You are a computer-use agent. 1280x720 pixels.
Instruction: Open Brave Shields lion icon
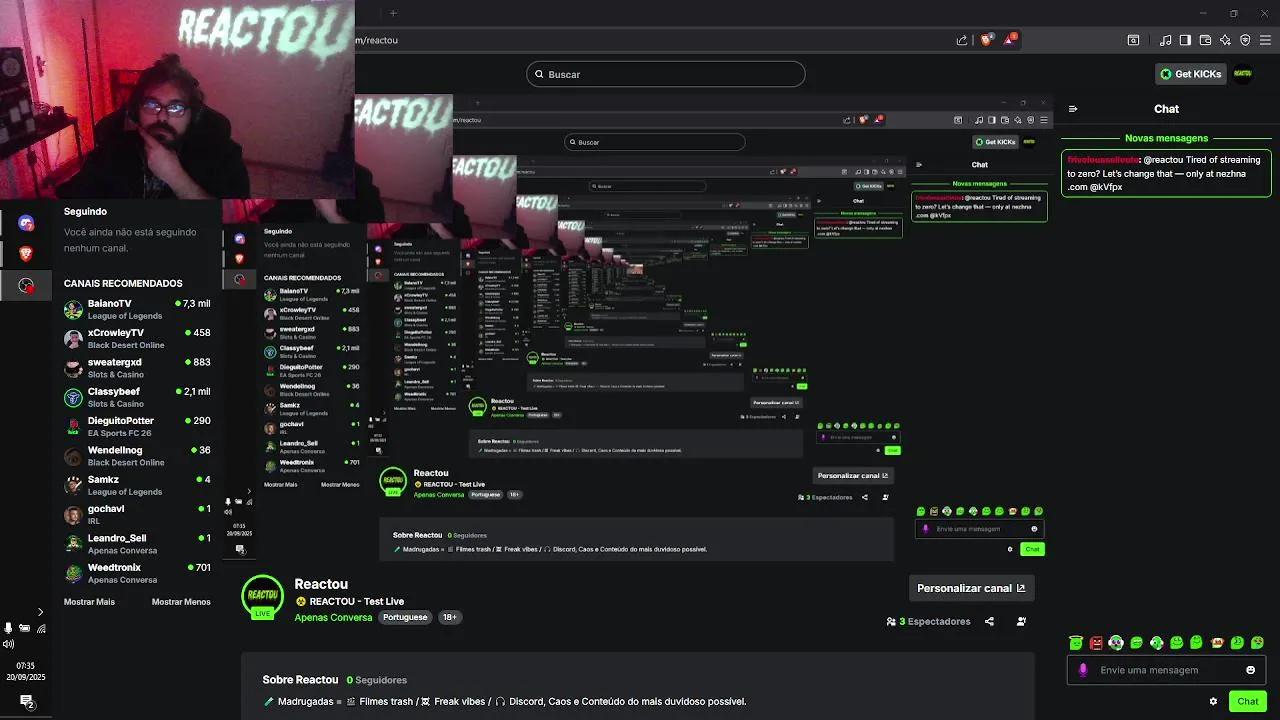[986, 40]
